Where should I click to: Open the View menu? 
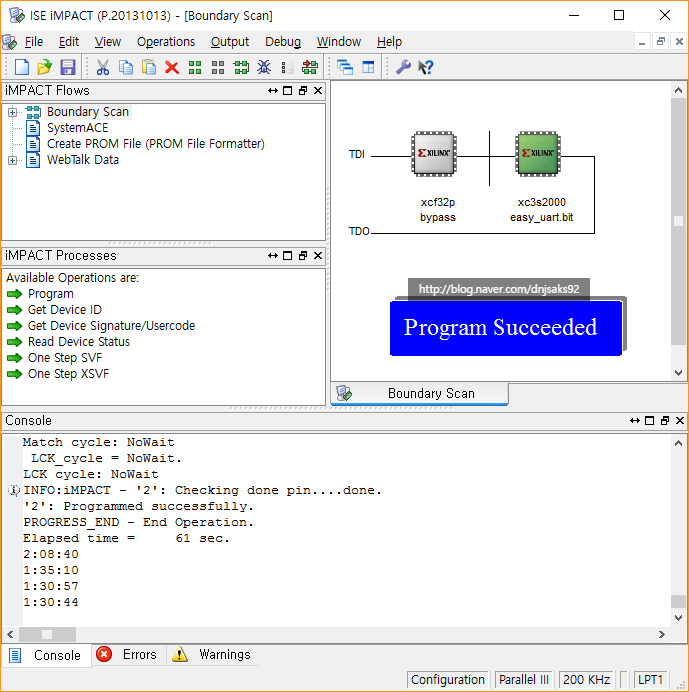(x=108, y=42)
